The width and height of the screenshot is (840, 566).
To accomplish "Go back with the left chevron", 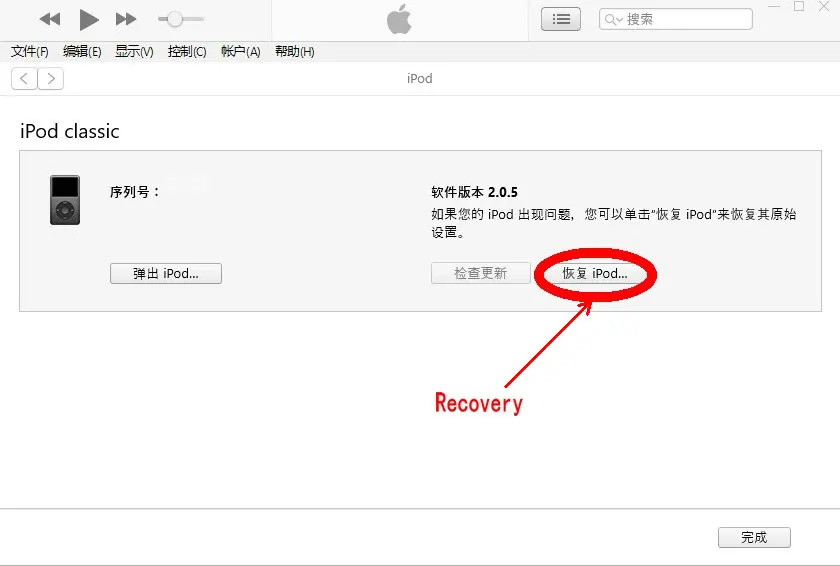I will (24, 79).
